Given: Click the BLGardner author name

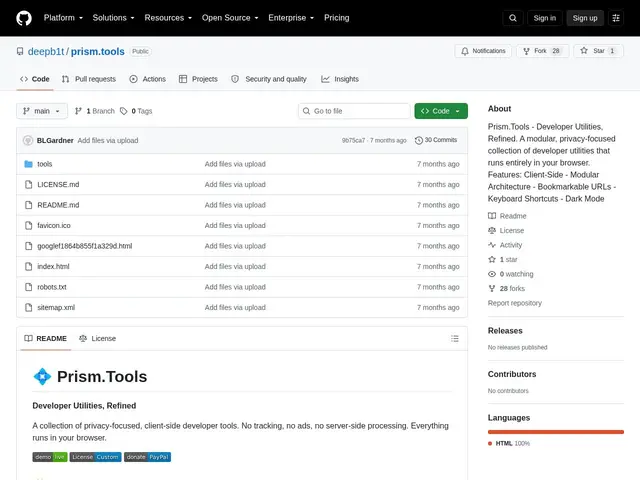Looking at the screenshot, I should click(55, 140).
